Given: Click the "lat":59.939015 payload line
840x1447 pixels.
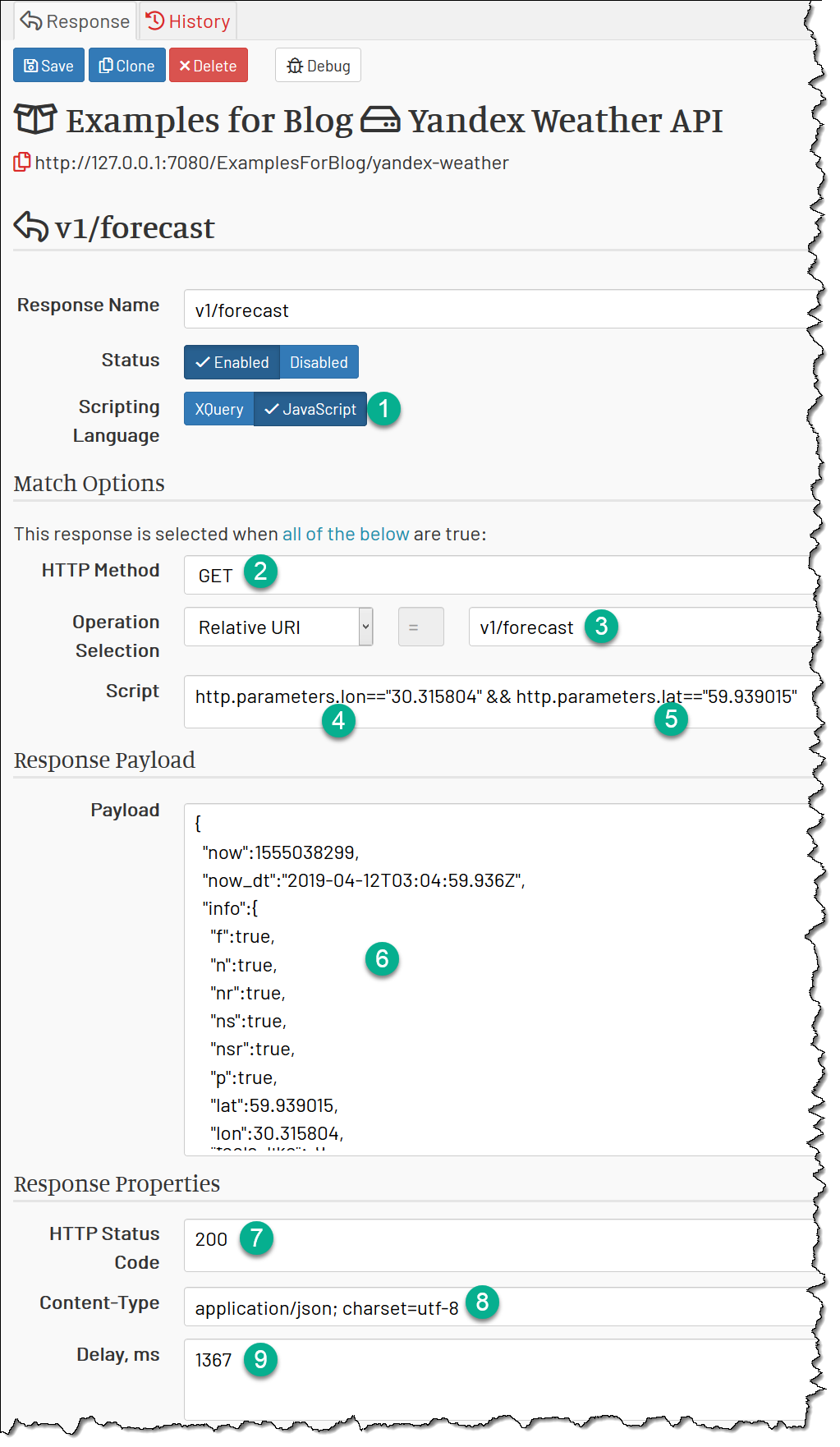Looking at the screenshot, I should tap(274, 1105).
